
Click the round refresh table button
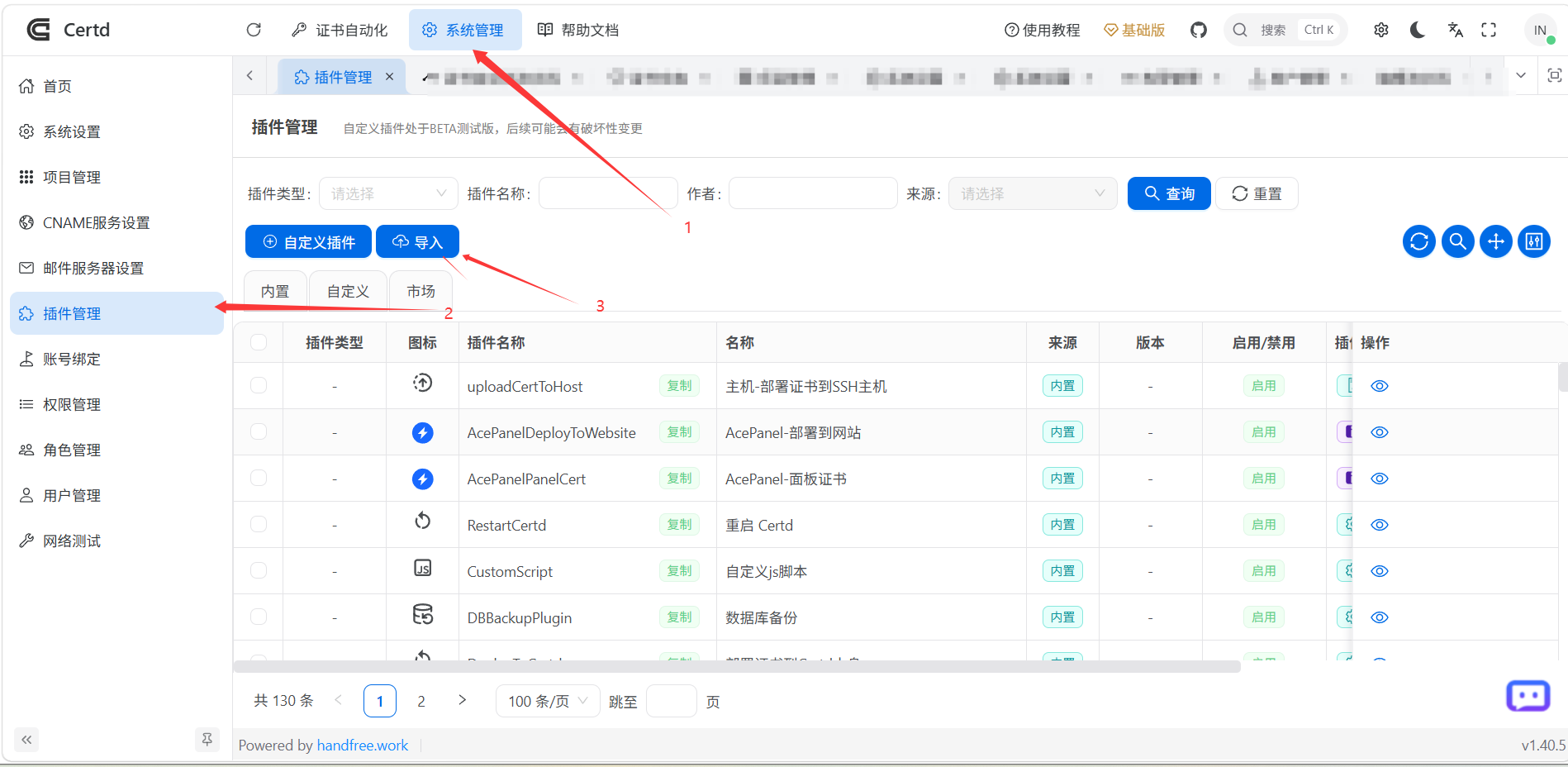tap(1419, 241)
